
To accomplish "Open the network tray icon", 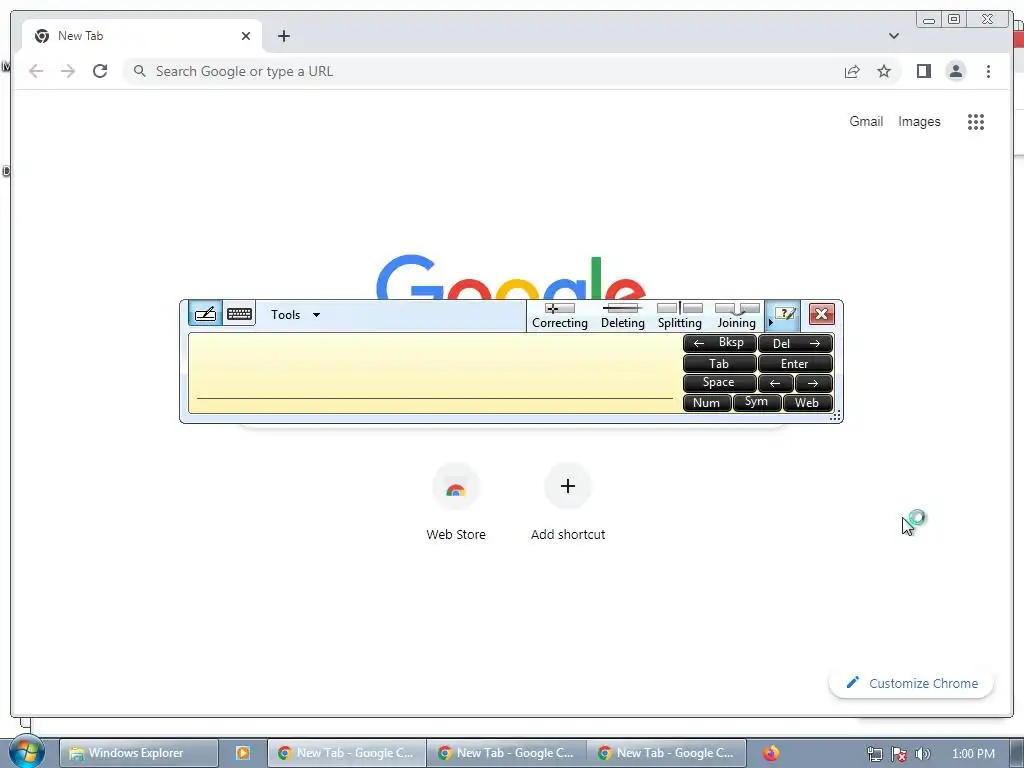I will pos(874,754).
